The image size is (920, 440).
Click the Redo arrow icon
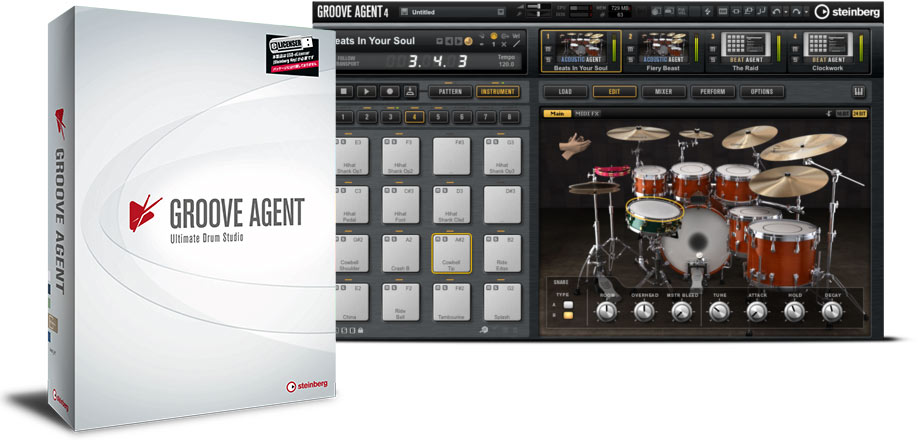(x=796, y=11)
